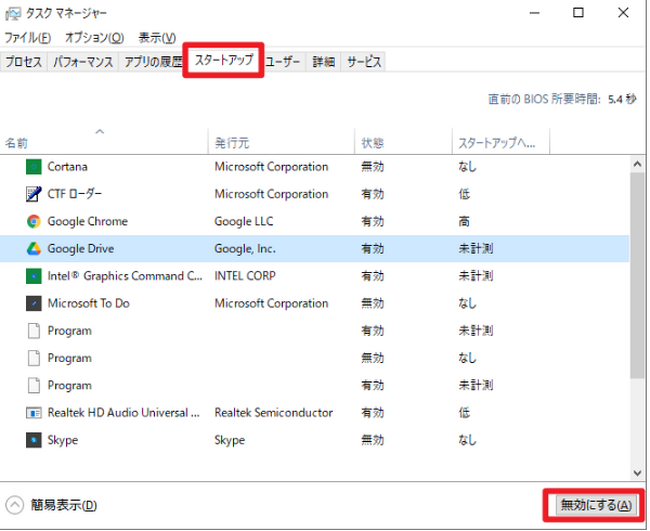Click the Realtek Semiconductor publisher cell

(274, 413)
